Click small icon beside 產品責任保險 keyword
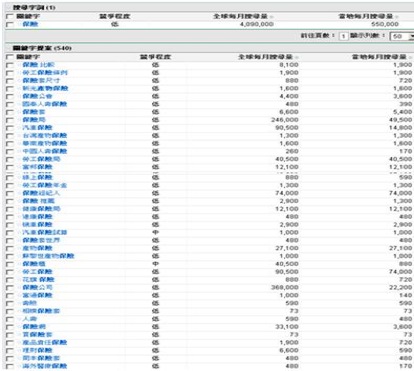 click(20, 343)
